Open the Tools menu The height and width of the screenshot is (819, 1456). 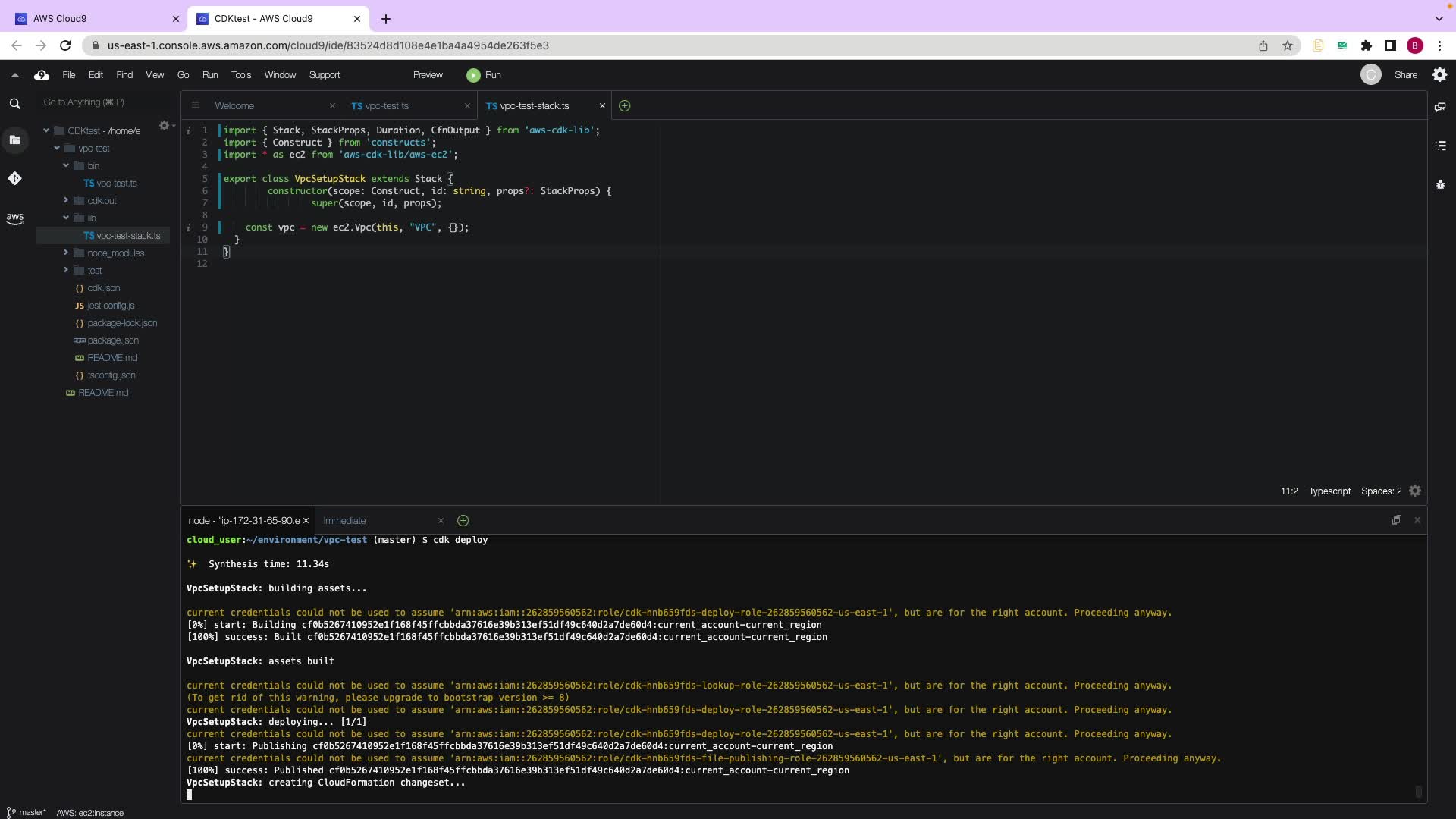pos(240,75)
